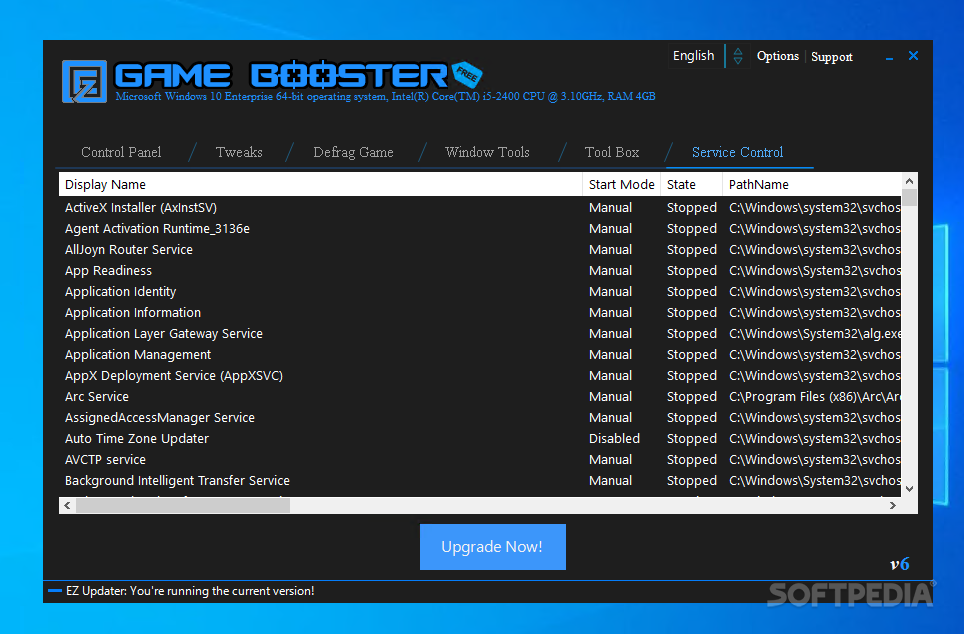Click the EZ Updater status message
Viewport: 964px width, 634px height.
[x=190, y=591]
